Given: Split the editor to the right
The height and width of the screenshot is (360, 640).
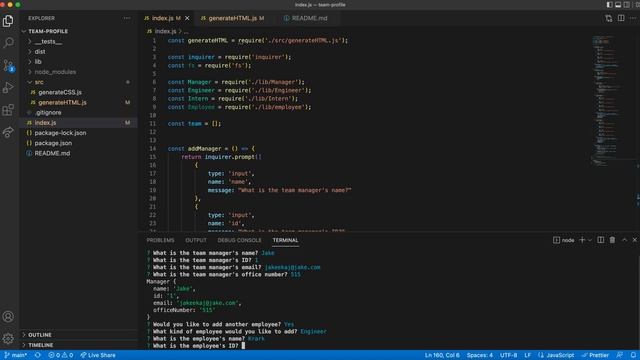Looking at the screenshot, I should (x=621, y=18).
